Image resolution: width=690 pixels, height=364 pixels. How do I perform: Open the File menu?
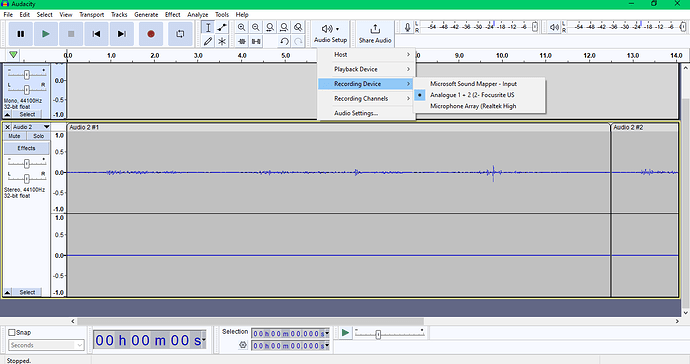coord(8,15)
